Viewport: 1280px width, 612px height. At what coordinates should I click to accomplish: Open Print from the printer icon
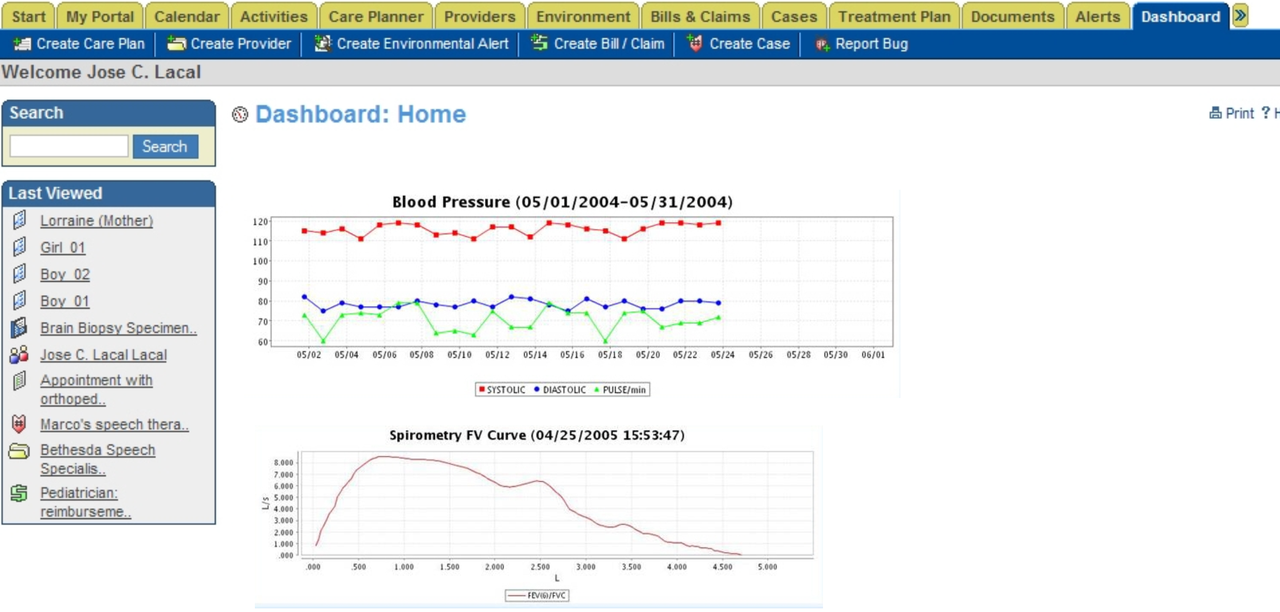pyautogui.click(x=1214, y=113)
